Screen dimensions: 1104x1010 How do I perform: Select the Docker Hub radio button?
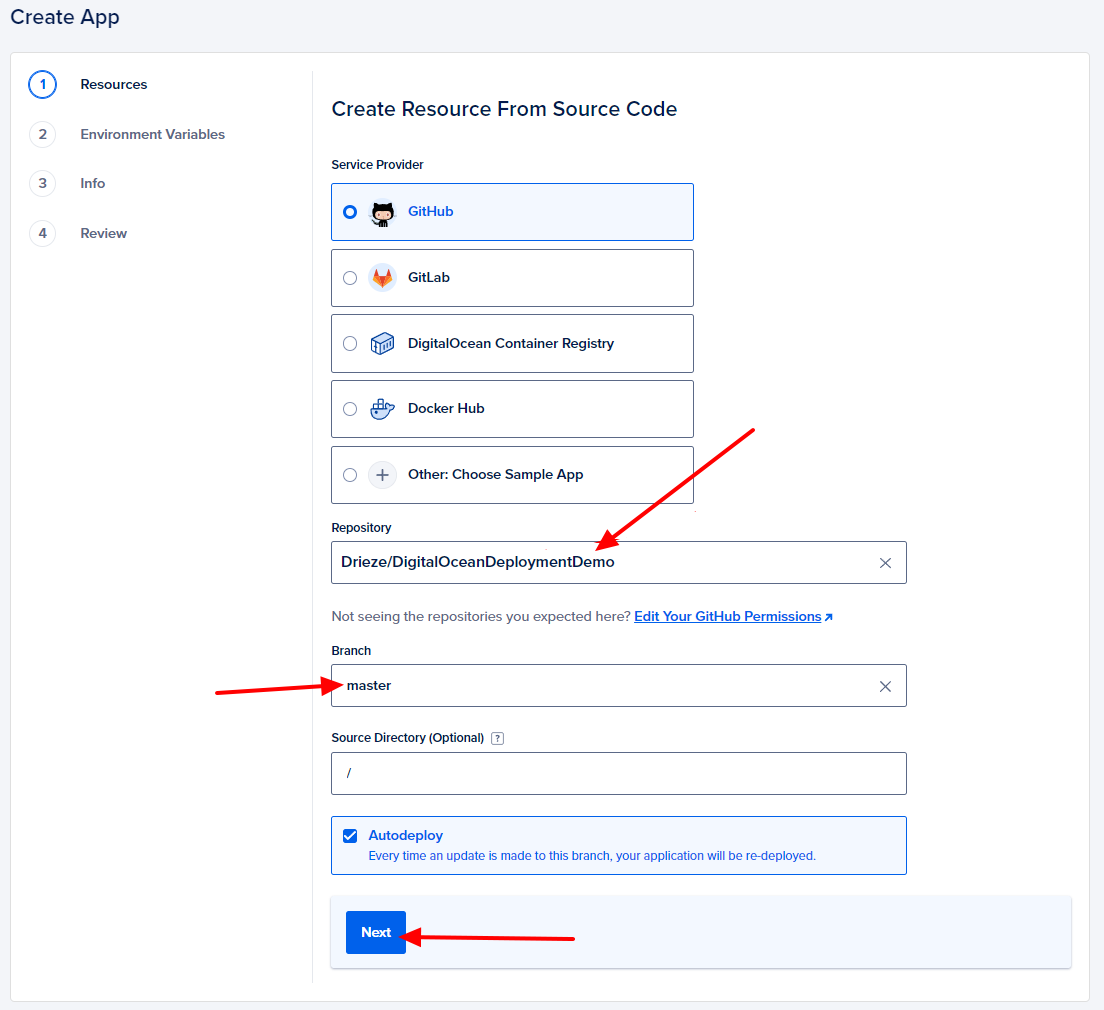pos(350,409)
